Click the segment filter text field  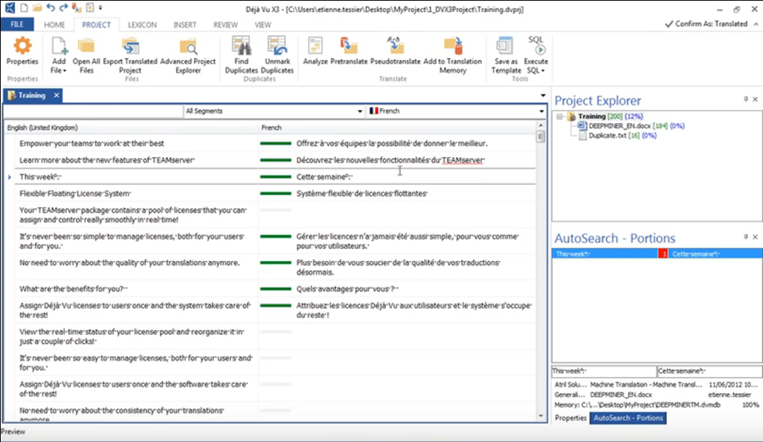[93, 111]
